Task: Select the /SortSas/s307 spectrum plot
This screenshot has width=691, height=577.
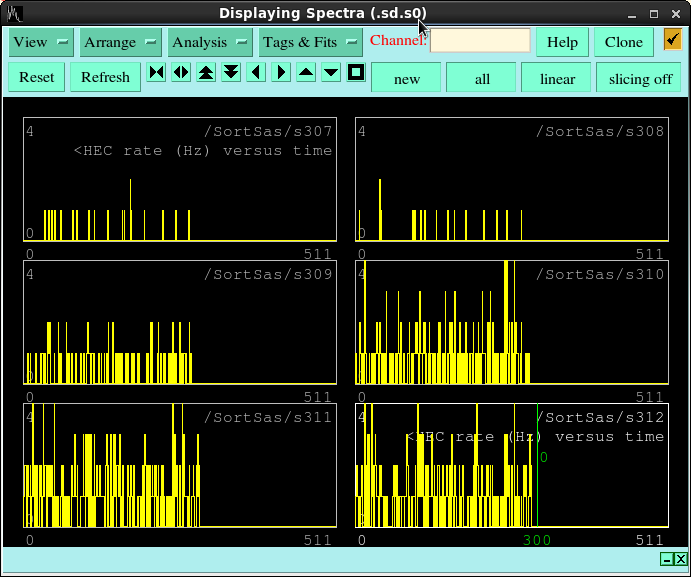Action: pos(180,179)
